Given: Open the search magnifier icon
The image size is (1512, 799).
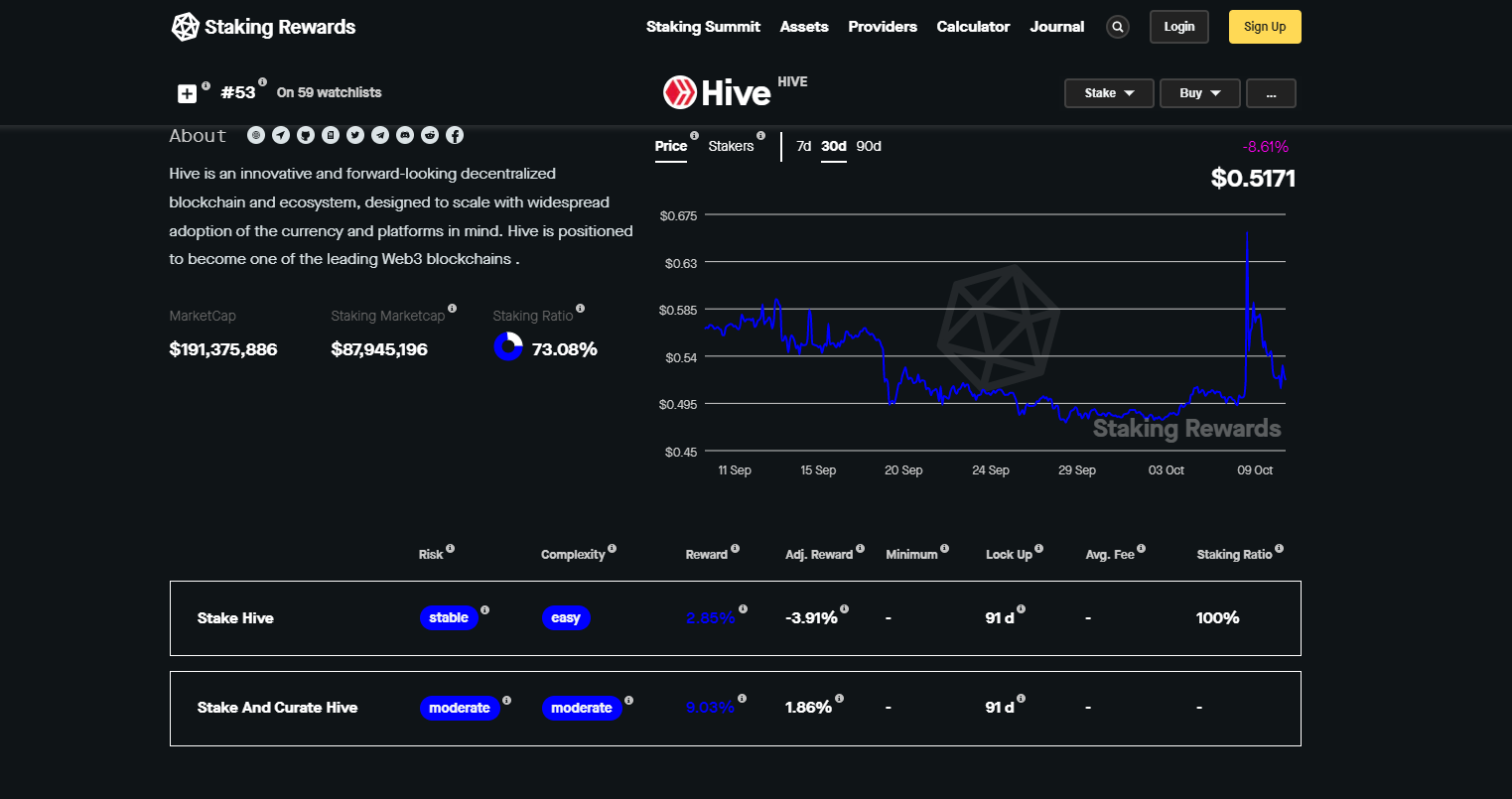Looking at the screenshot, I should (1118, 27).
